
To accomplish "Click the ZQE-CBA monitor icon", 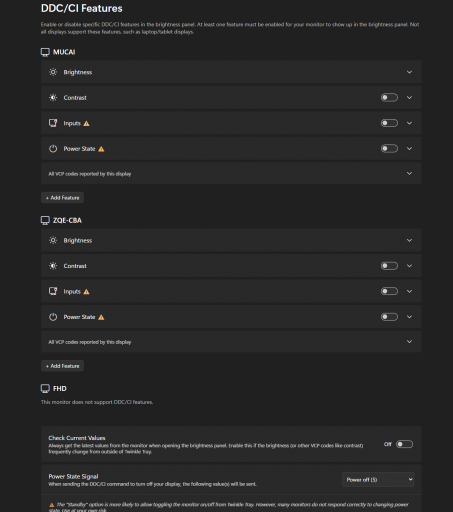I will click(45, 220).
